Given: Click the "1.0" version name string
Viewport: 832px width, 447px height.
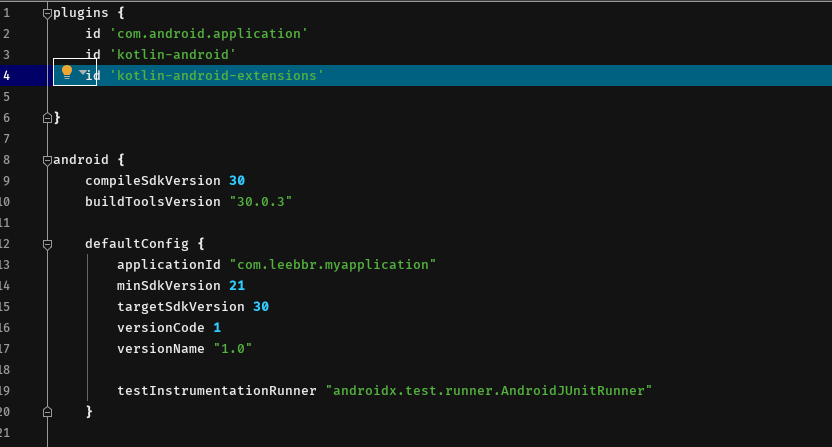Looking at the screenshot, I should 232,349.
